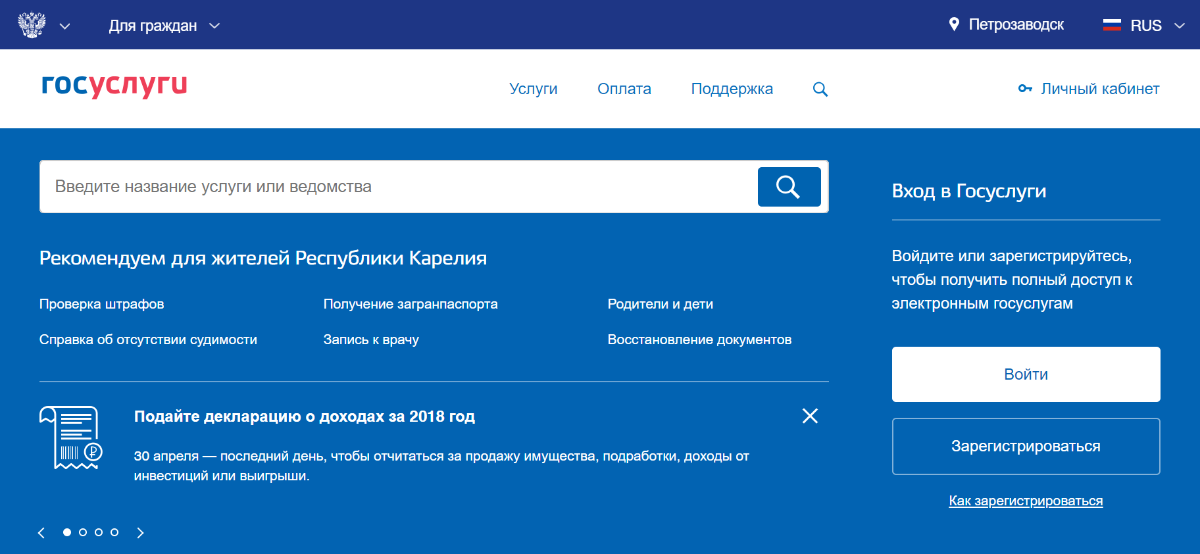Open Восстановление документов link
Image resolution: width=1200 pixels, height=554 pixels.
[x=699, y=340]
